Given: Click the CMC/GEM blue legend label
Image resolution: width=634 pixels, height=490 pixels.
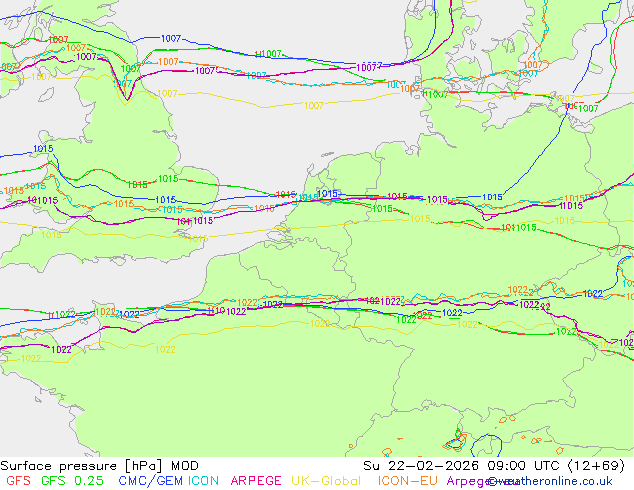Looking at the screenshot, I should click(x=150, y=481).
